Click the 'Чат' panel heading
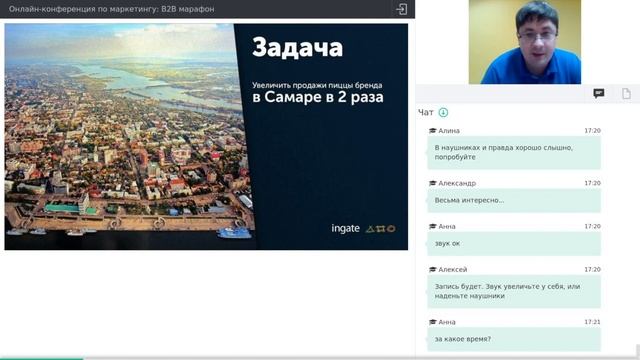This screenshot has width=640, height=360. coord(426,112)
